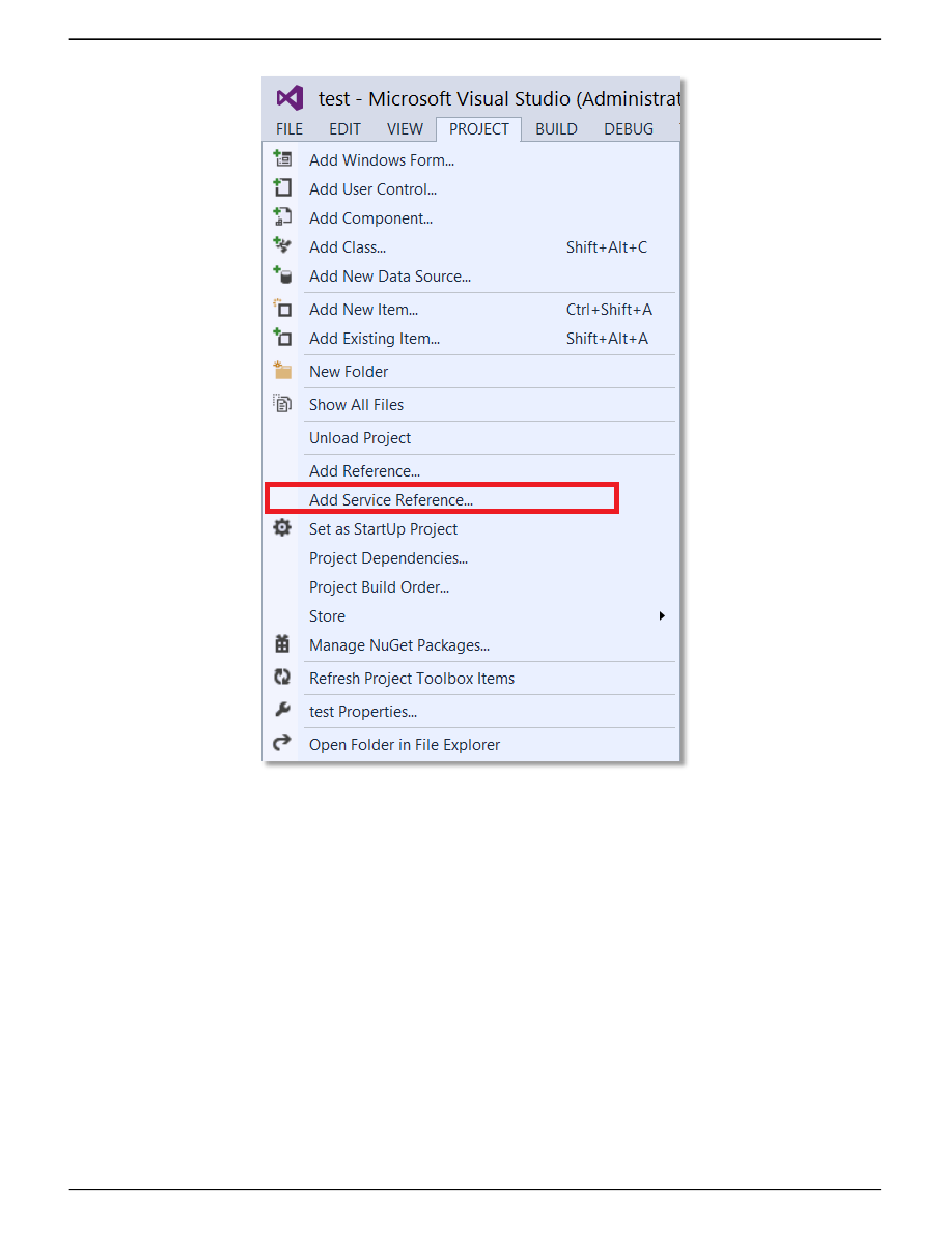Expand the Store submenu arrow

[x=662, y=616]
